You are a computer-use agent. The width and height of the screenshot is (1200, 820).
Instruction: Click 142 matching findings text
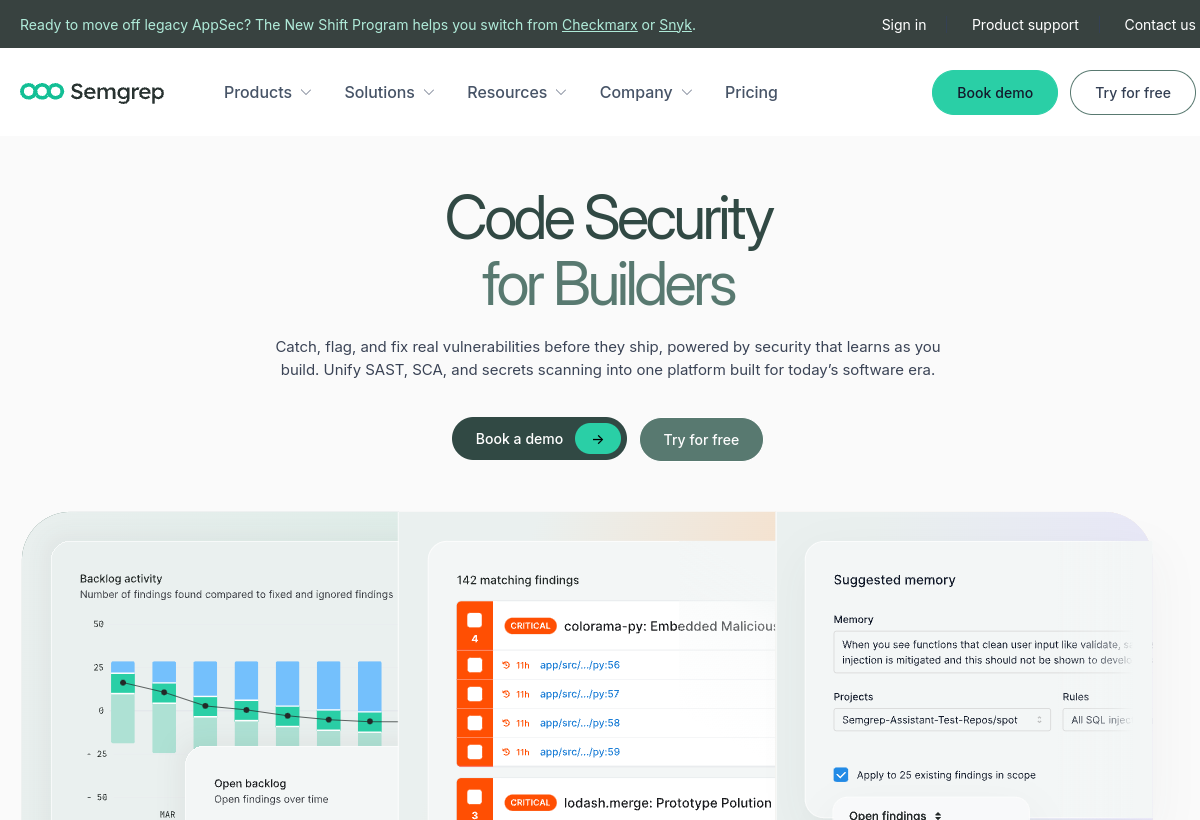(x=518, y=580)
